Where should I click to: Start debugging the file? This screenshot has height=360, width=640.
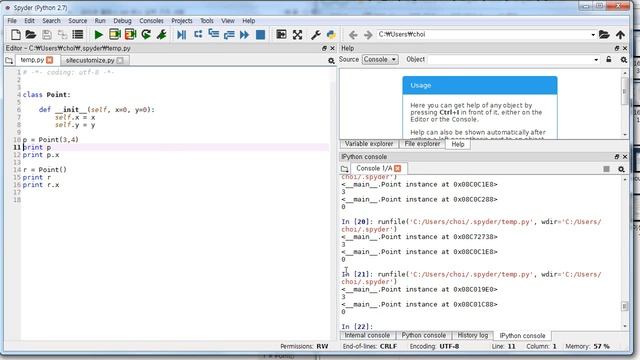tap(182, 35)
